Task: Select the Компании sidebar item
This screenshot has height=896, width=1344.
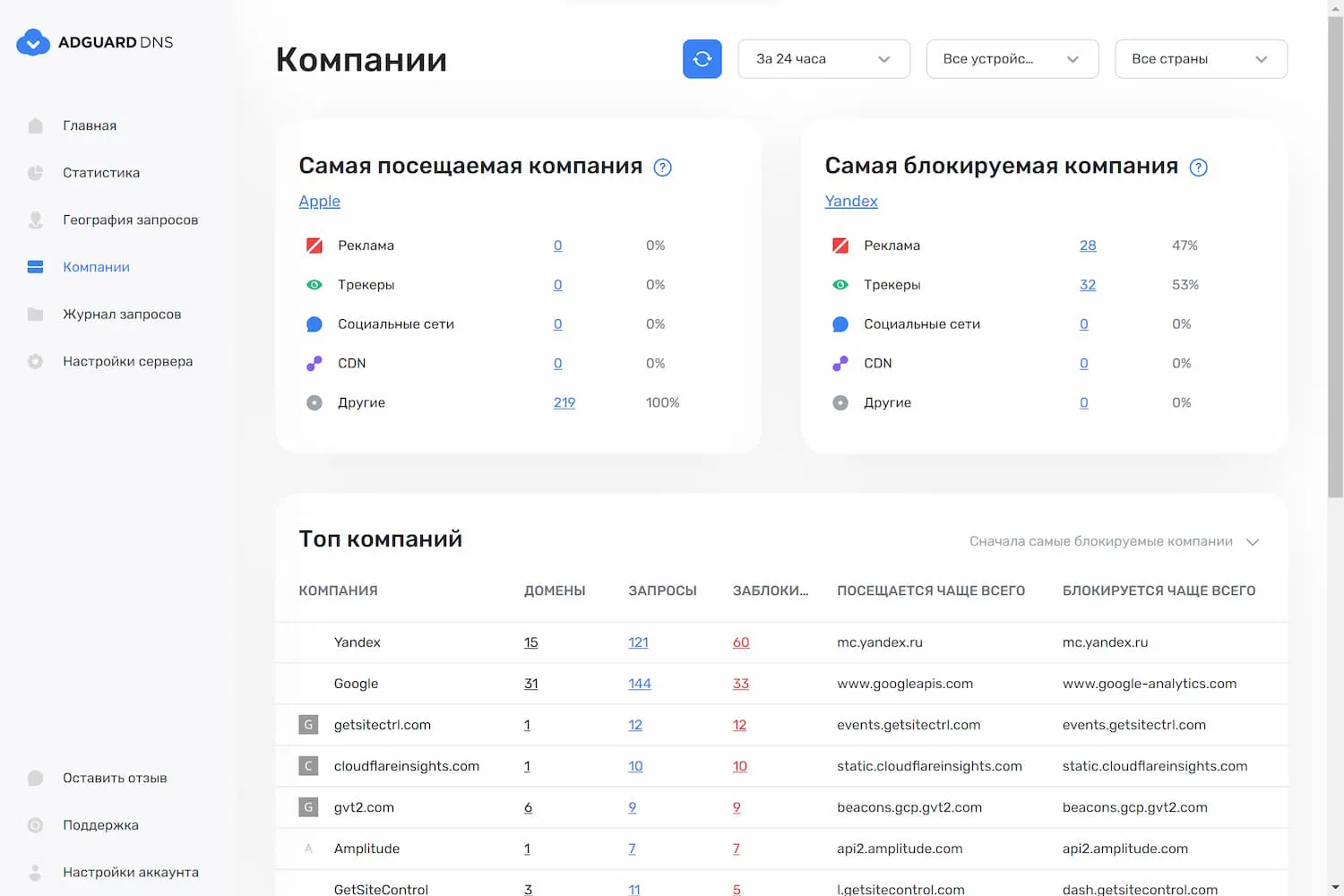Action: (x=97, y=267)
